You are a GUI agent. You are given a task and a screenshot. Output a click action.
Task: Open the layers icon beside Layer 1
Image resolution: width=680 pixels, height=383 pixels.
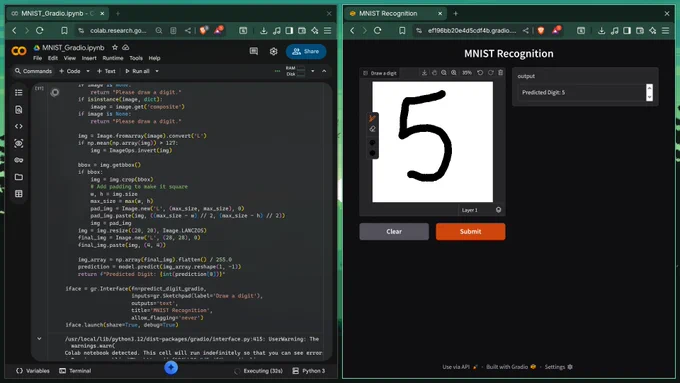(498, 210)
